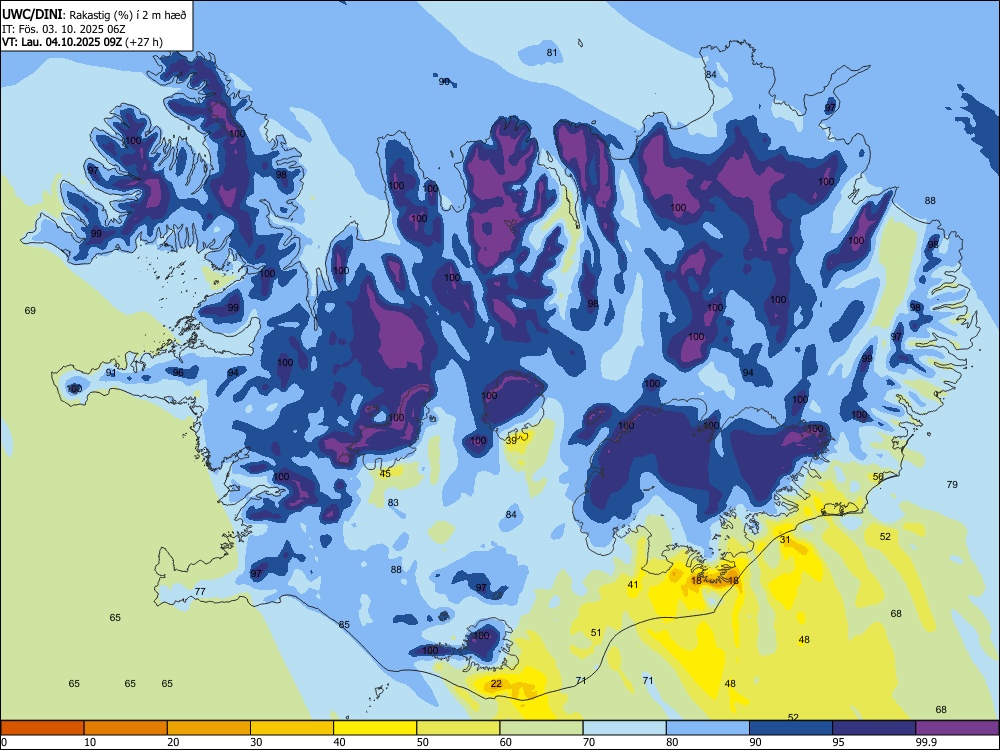
Task: Select the 95–99.9 indigo legend swatch
Action: [874, 728]
